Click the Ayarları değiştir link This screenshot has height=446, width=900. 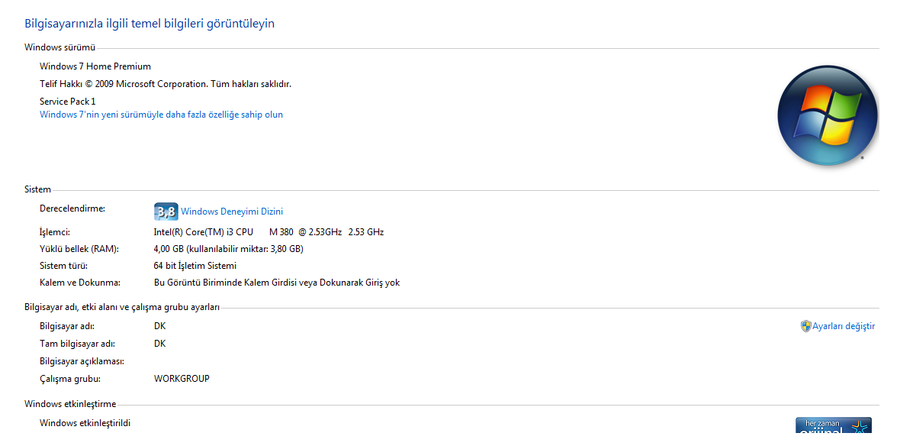(x=844, y=326)
